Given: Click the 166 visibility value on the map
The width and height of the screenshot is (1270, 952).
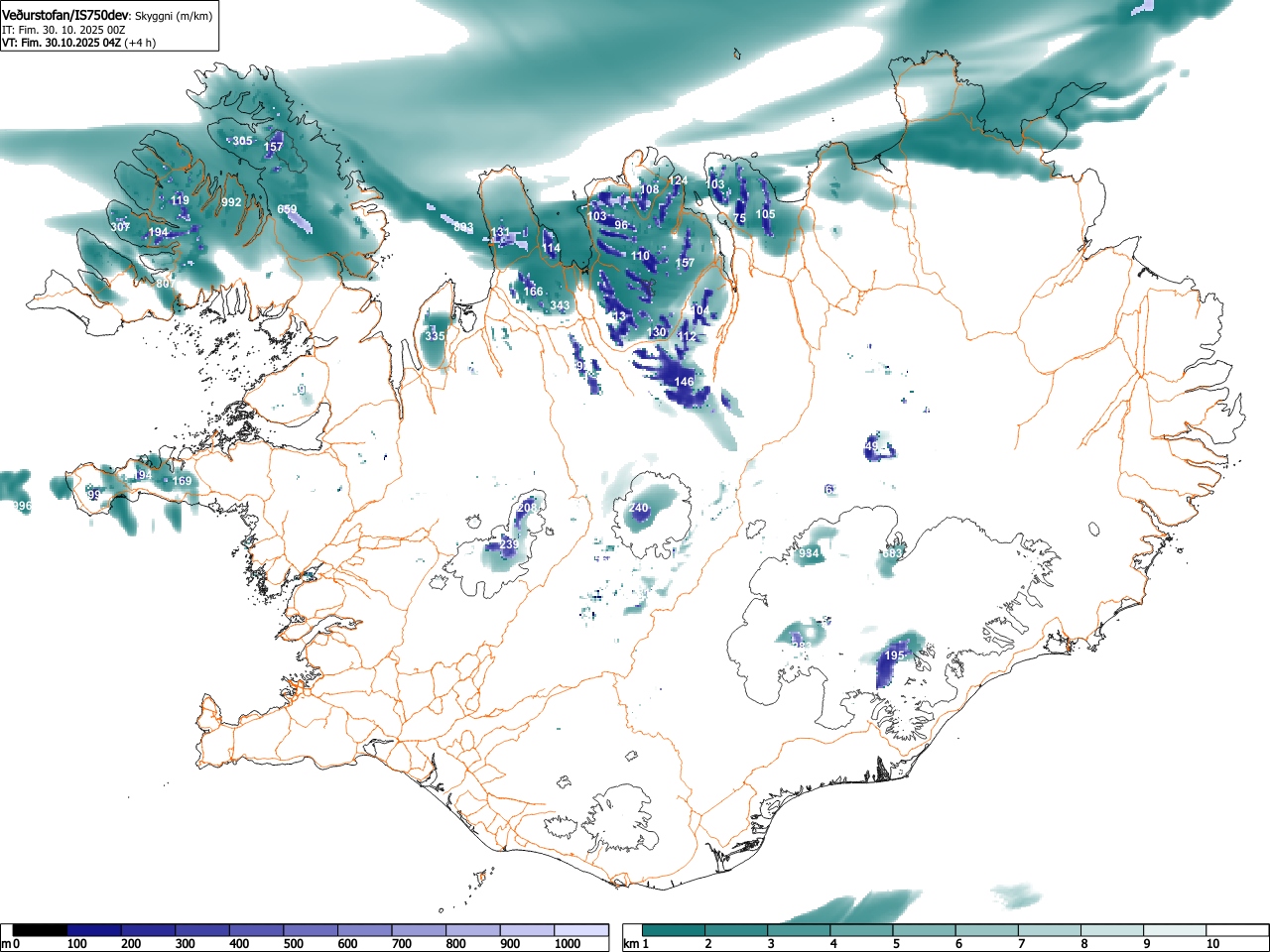Looking at the screenshot, I should (533, 292).
